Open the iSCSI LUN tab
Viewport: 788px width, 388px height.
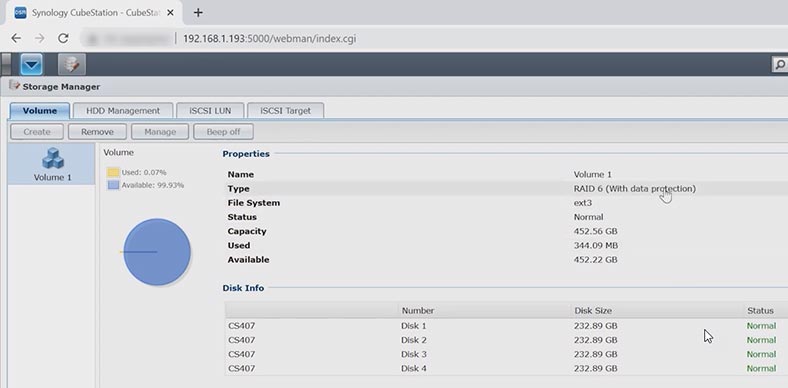(210, 111)
